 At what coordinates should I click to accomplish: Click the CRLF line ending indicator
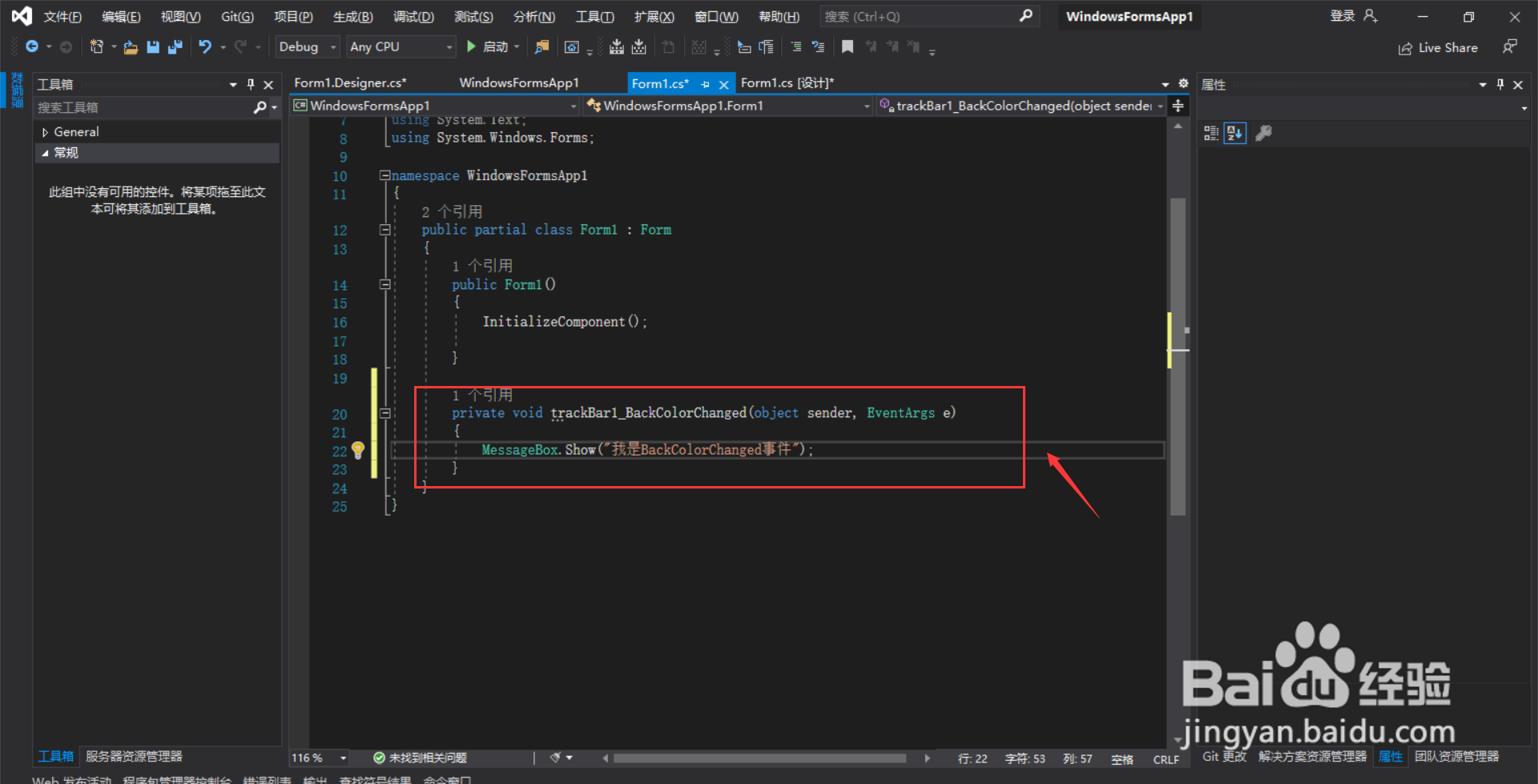(x=1166, y=759)
